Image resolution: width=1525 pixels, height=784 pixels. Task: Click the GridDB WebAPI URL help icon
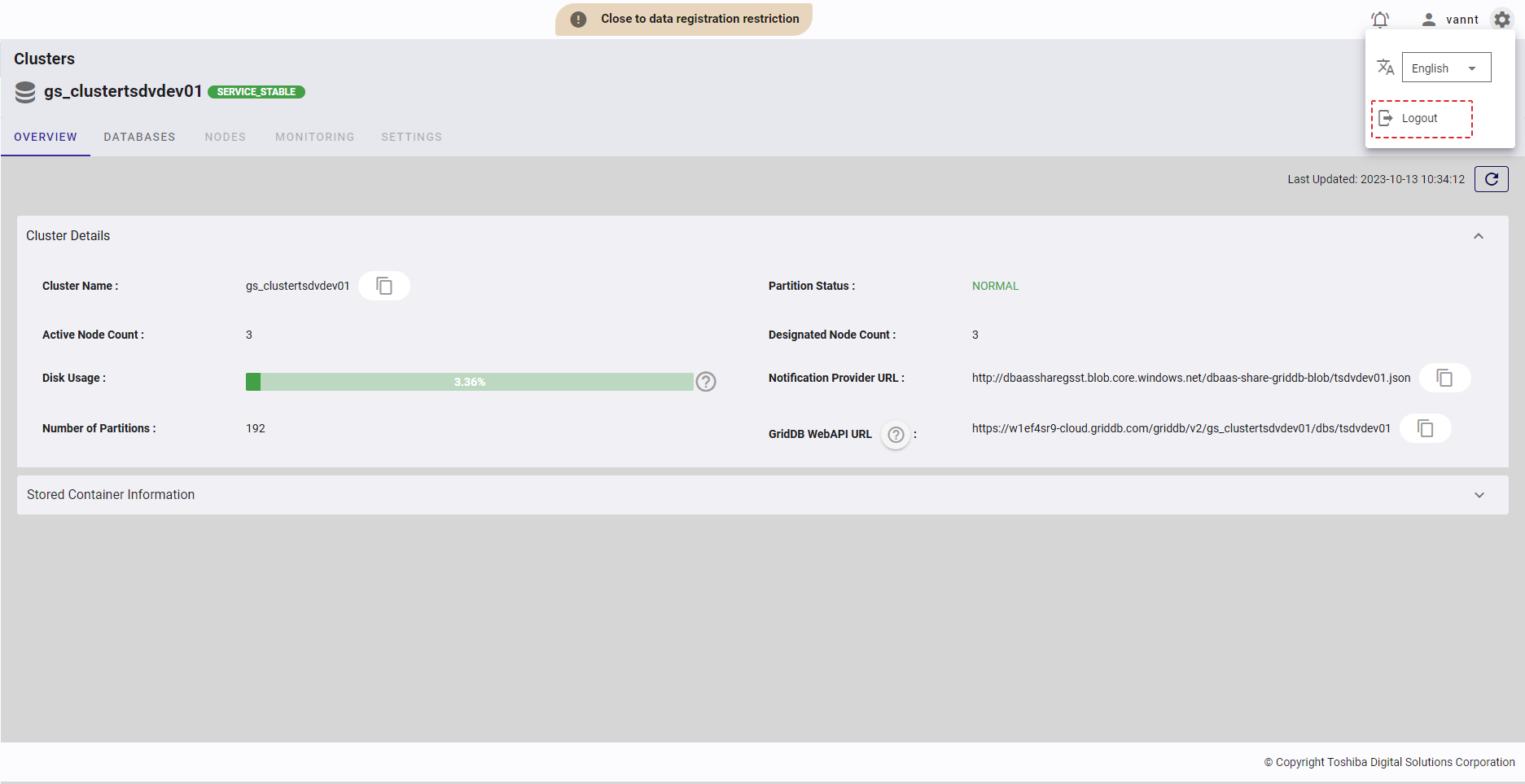click(896, 435)
